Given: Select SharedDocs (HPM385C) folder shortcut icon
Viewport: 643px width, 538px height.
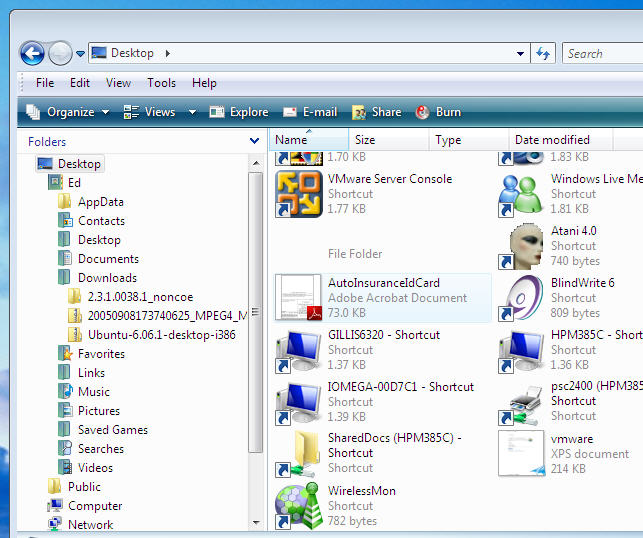Looking at the screenshot, I should [299, 454].
